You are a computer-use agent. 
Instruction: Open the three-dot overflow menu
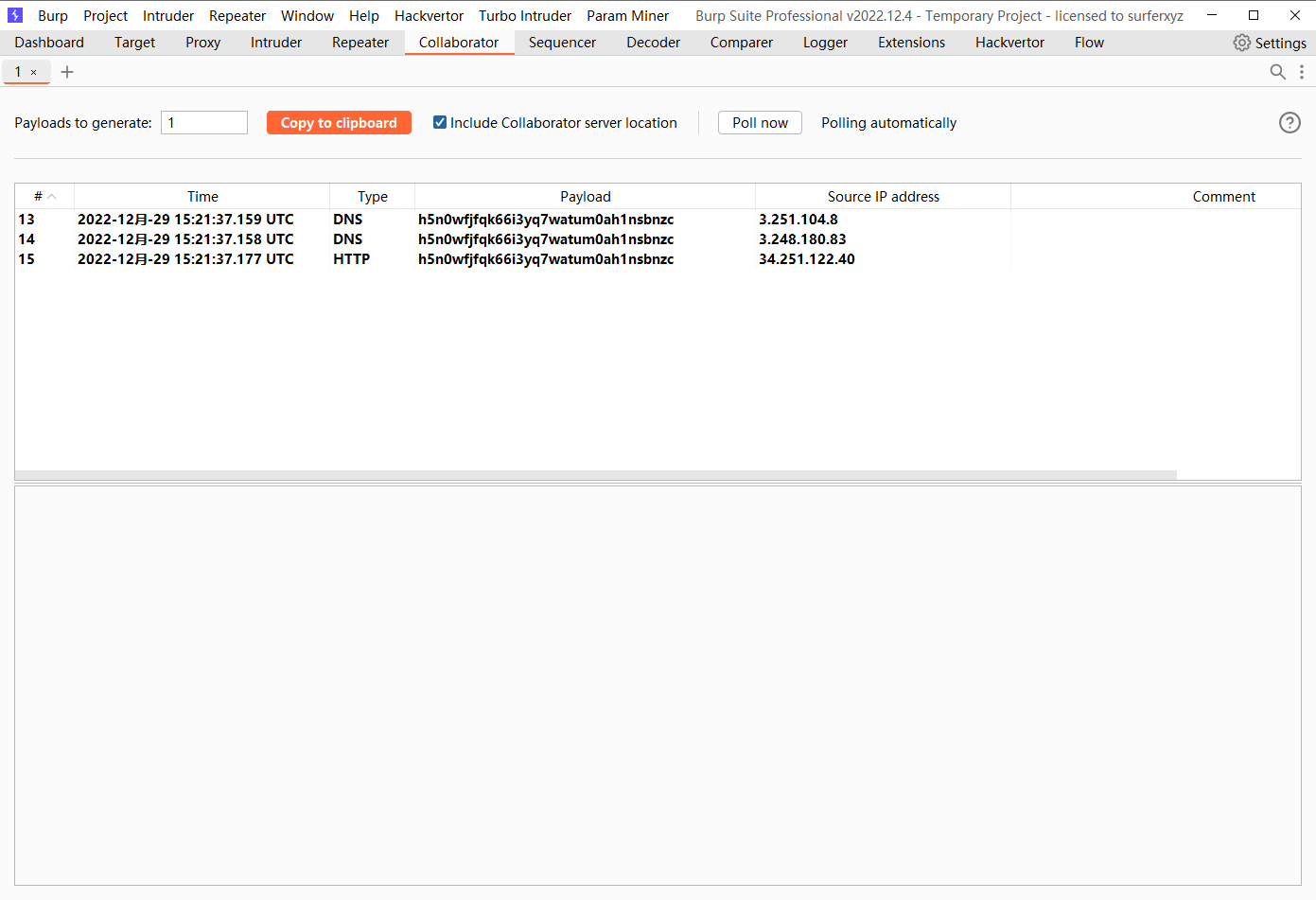1303,72
